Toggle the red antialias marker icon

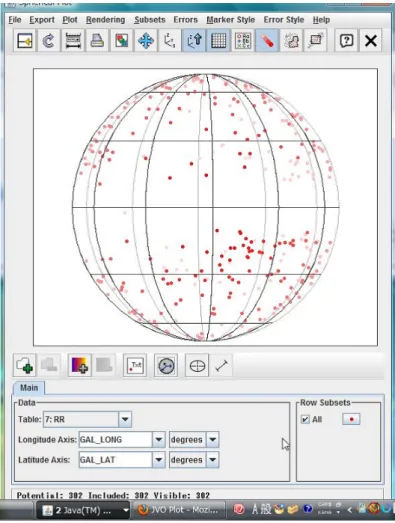point(267,41)
